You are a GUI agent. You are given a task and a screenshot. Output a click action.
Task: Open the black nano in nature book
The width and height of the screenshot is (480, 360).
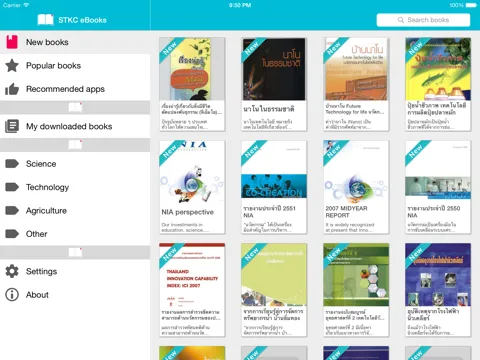coord(274,69)
